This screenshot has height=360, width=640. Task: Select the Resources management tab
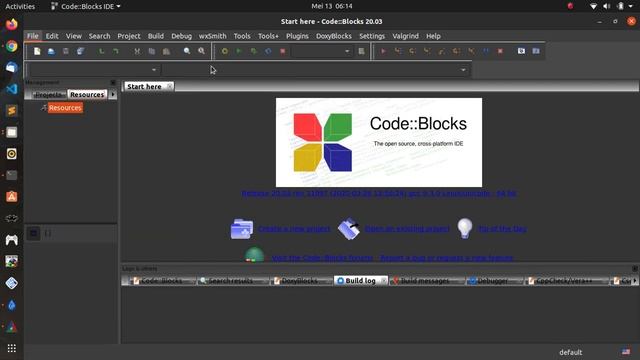(x=87, y=94)
